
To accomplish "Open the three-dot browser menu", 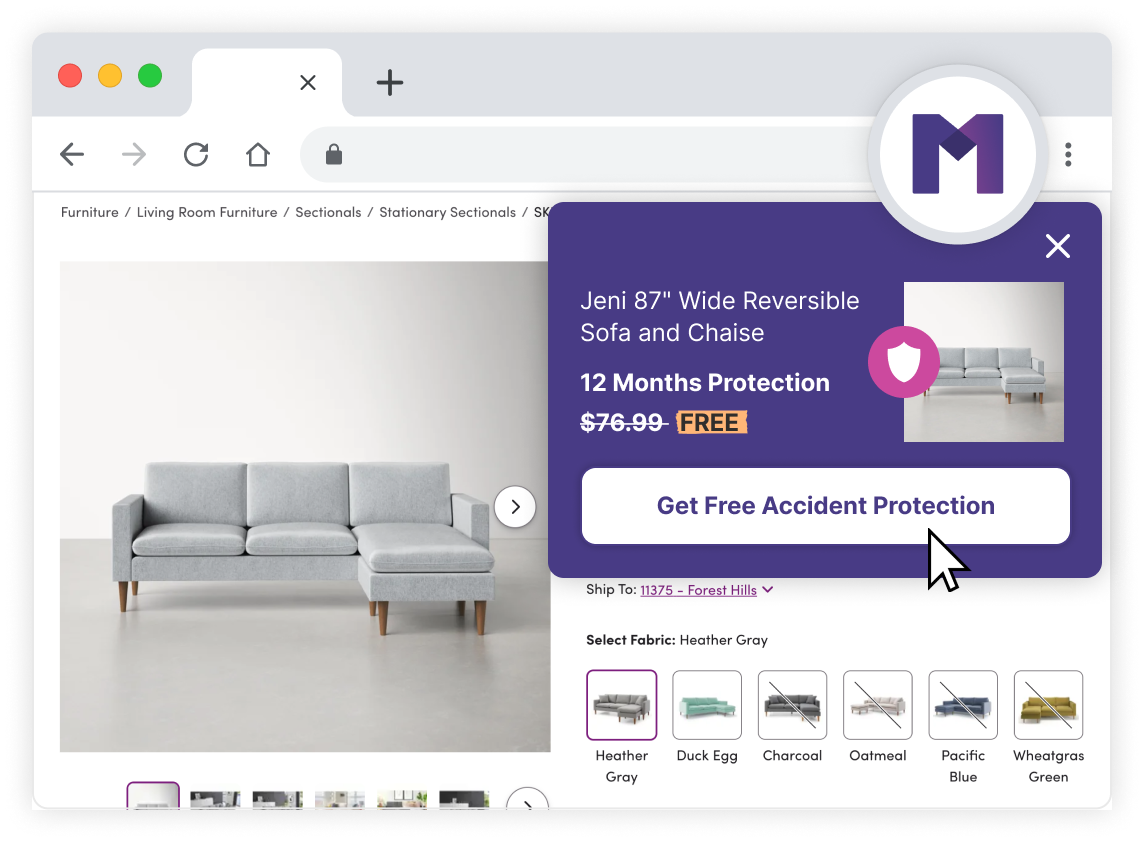I will click(1068, 155).
